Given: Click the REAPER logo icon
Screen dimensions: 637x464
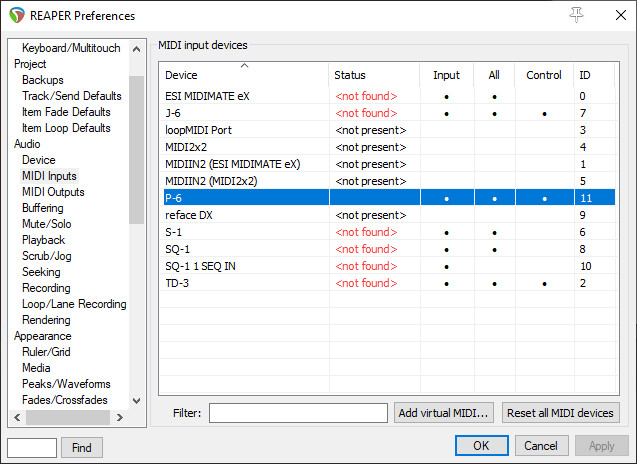Looking at the screenshot, I should [x=17, y=15].
